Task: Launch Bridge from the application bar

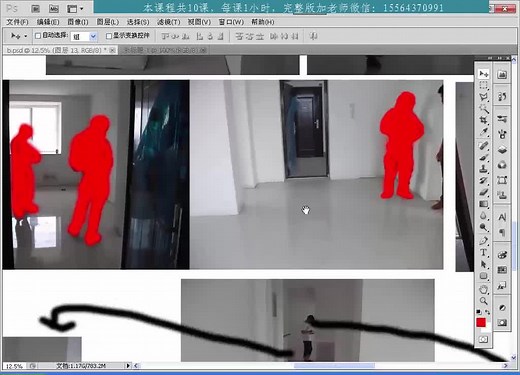Action: 36,9
